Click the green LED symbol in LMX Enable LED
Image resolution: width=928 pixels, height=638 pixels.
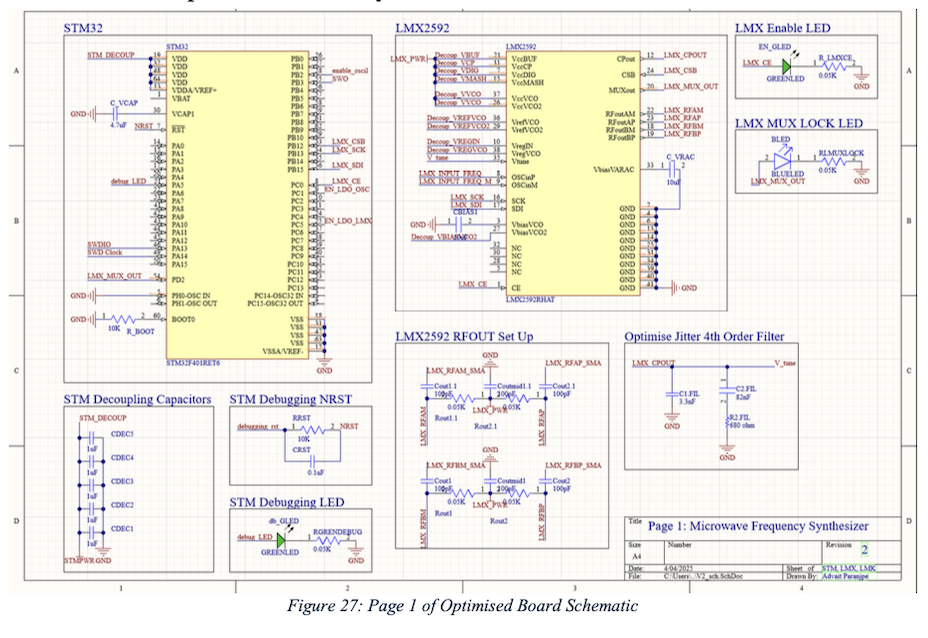[x=786, y=66]
